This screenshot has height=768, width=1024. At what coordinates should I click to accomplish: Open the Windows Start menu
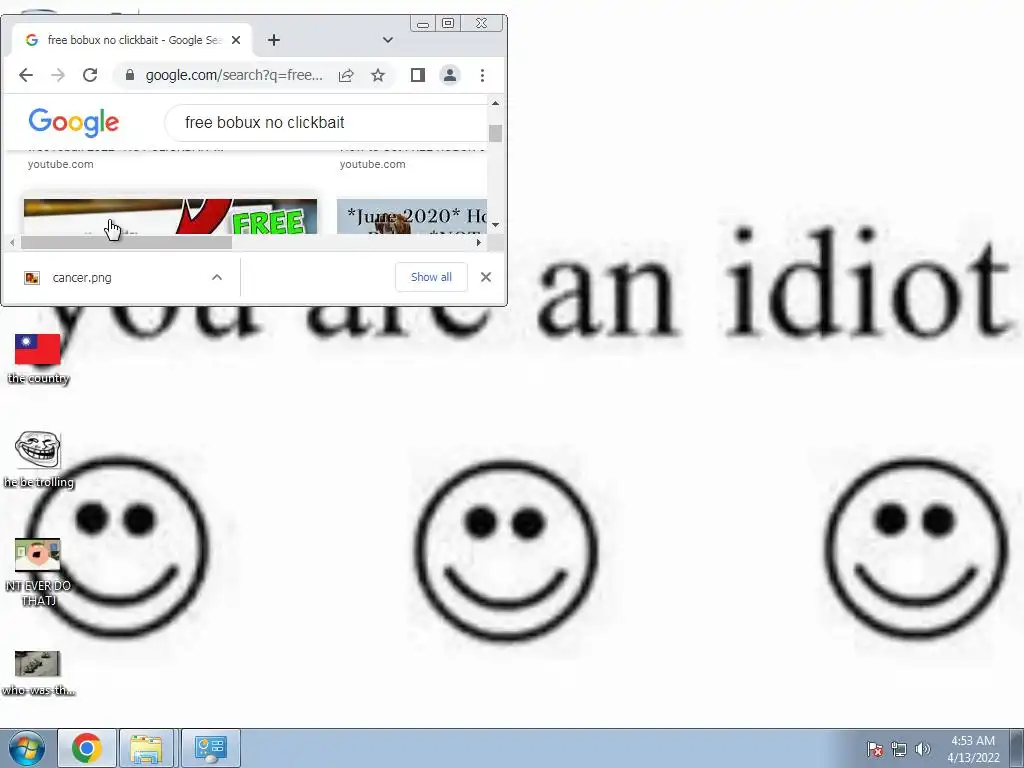26,748
